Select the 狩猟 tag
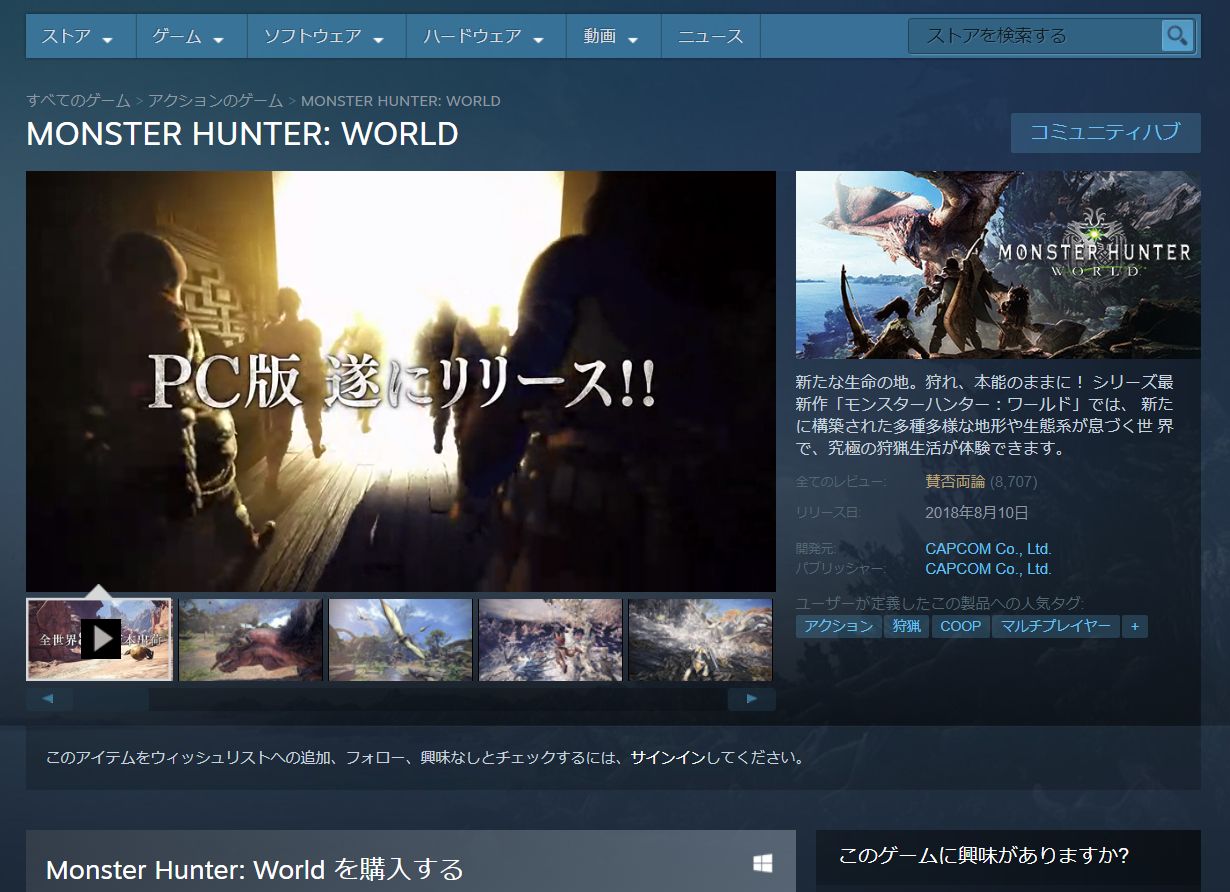 tap(907, 627)
